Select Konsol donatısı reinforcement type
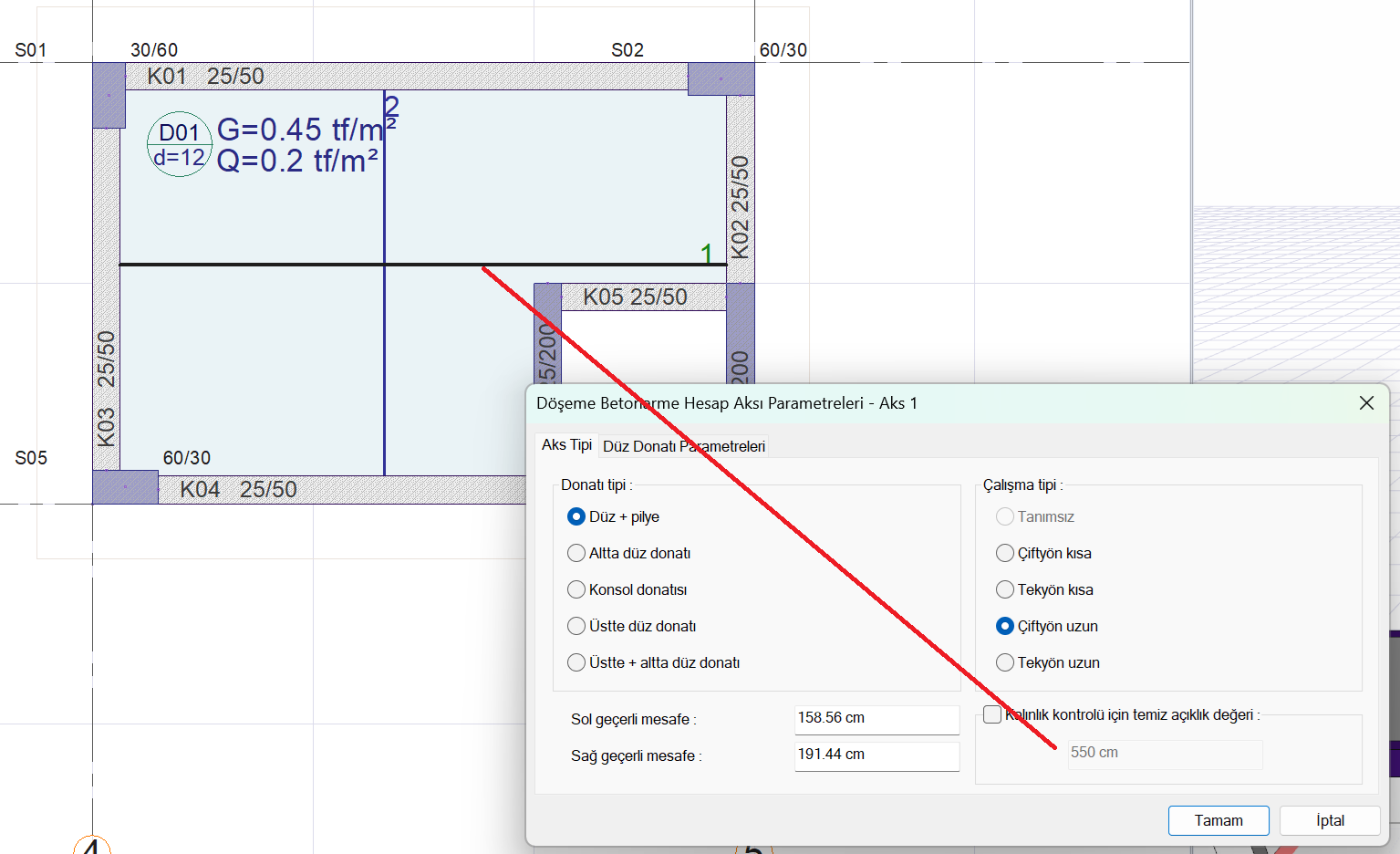Screen dimensions: 1400x854 point(576,589)
